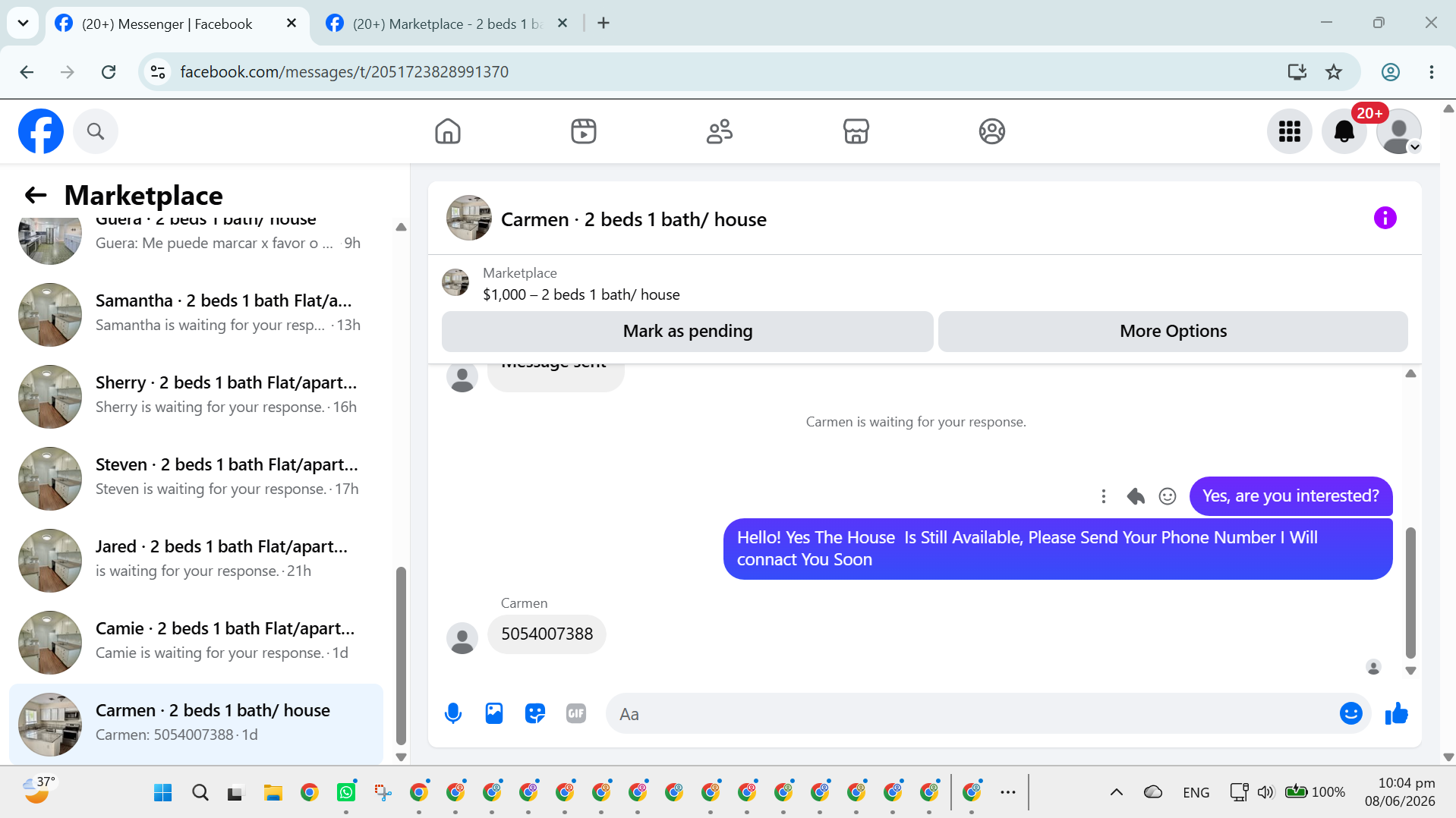Open the Chrome profile icon

1391,72
